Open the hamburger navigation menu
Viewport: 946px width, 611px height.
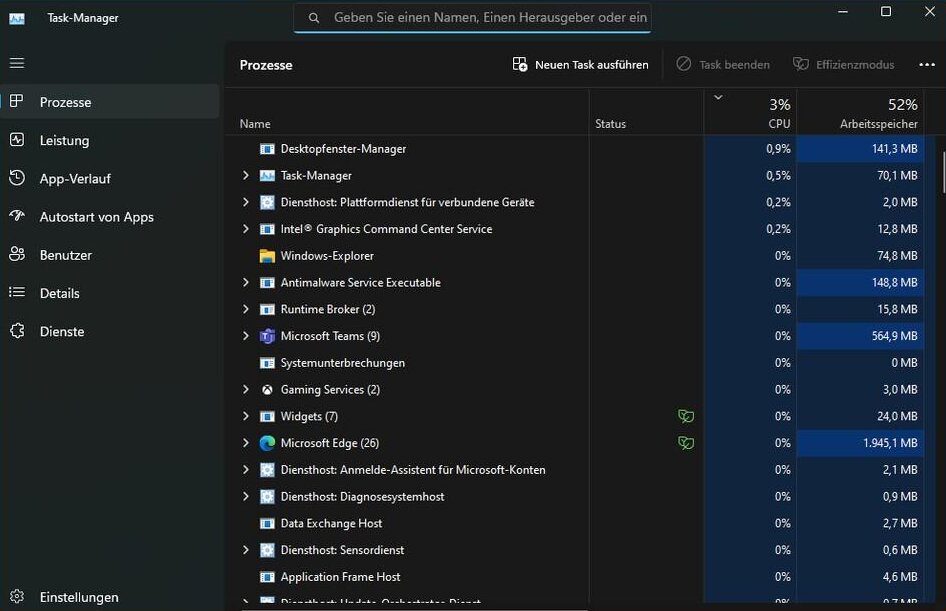(17, 63)
